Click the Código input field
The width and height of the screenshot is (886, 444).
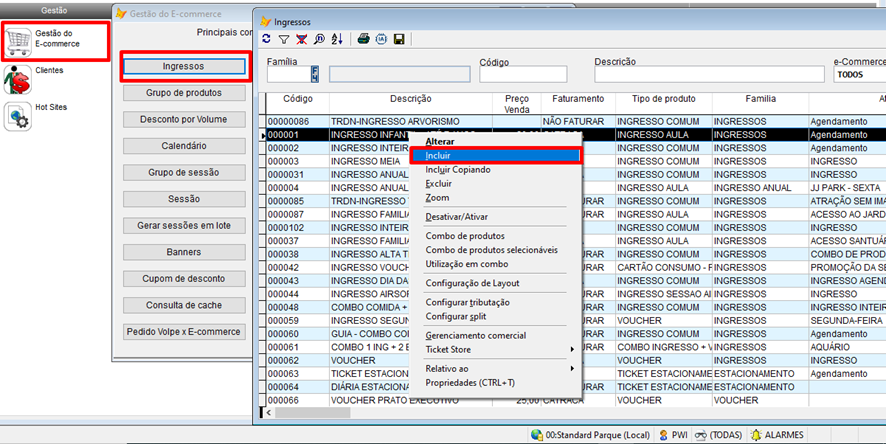tap(522, 74)
